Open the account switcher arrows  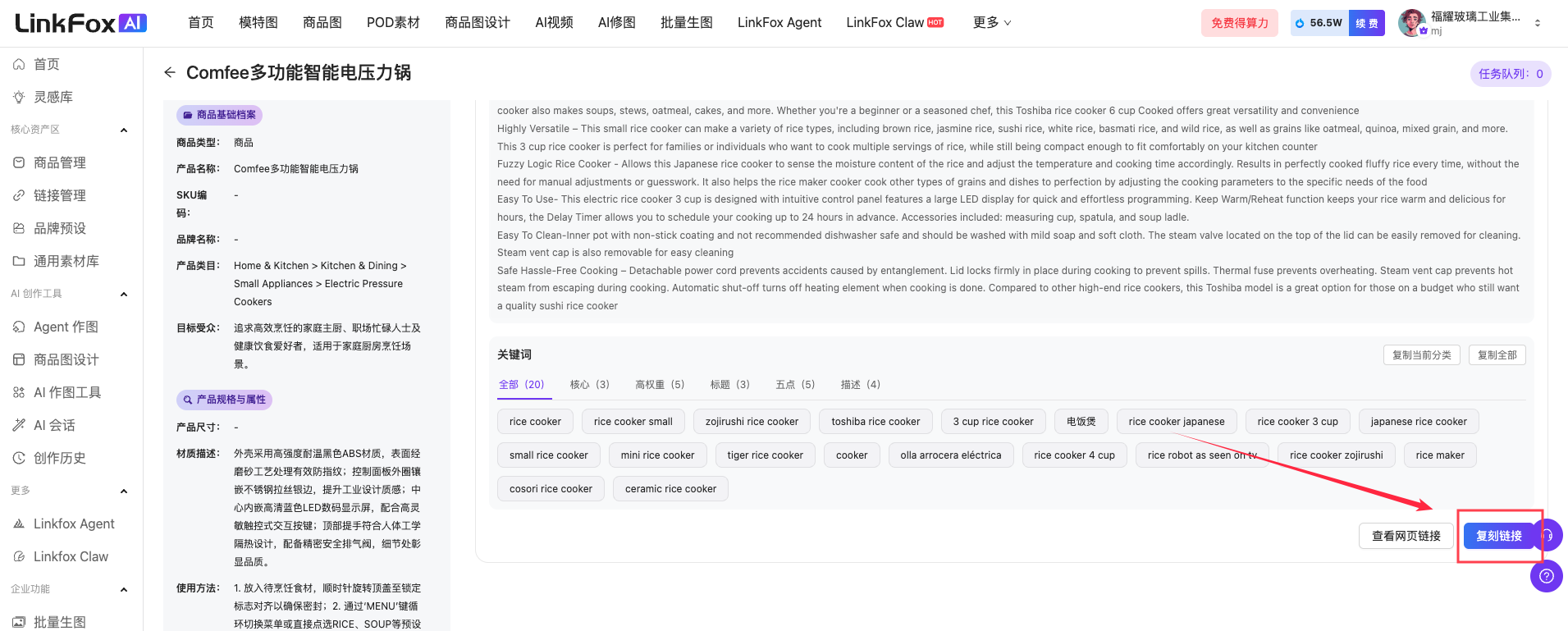[x=1538, y=23]
